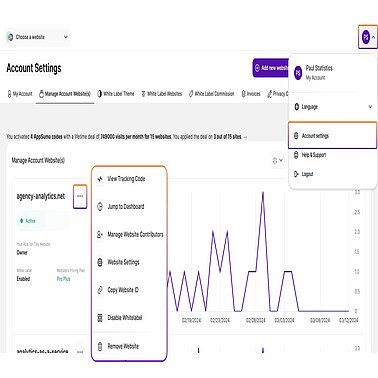
Task: Open the White Label Theme tab
Action: point(116,94)
